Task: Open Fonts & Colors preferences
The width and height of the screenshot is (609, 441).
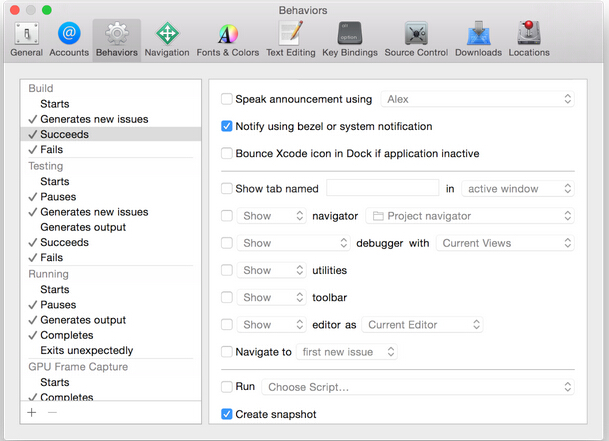Action: pos(228,38)
